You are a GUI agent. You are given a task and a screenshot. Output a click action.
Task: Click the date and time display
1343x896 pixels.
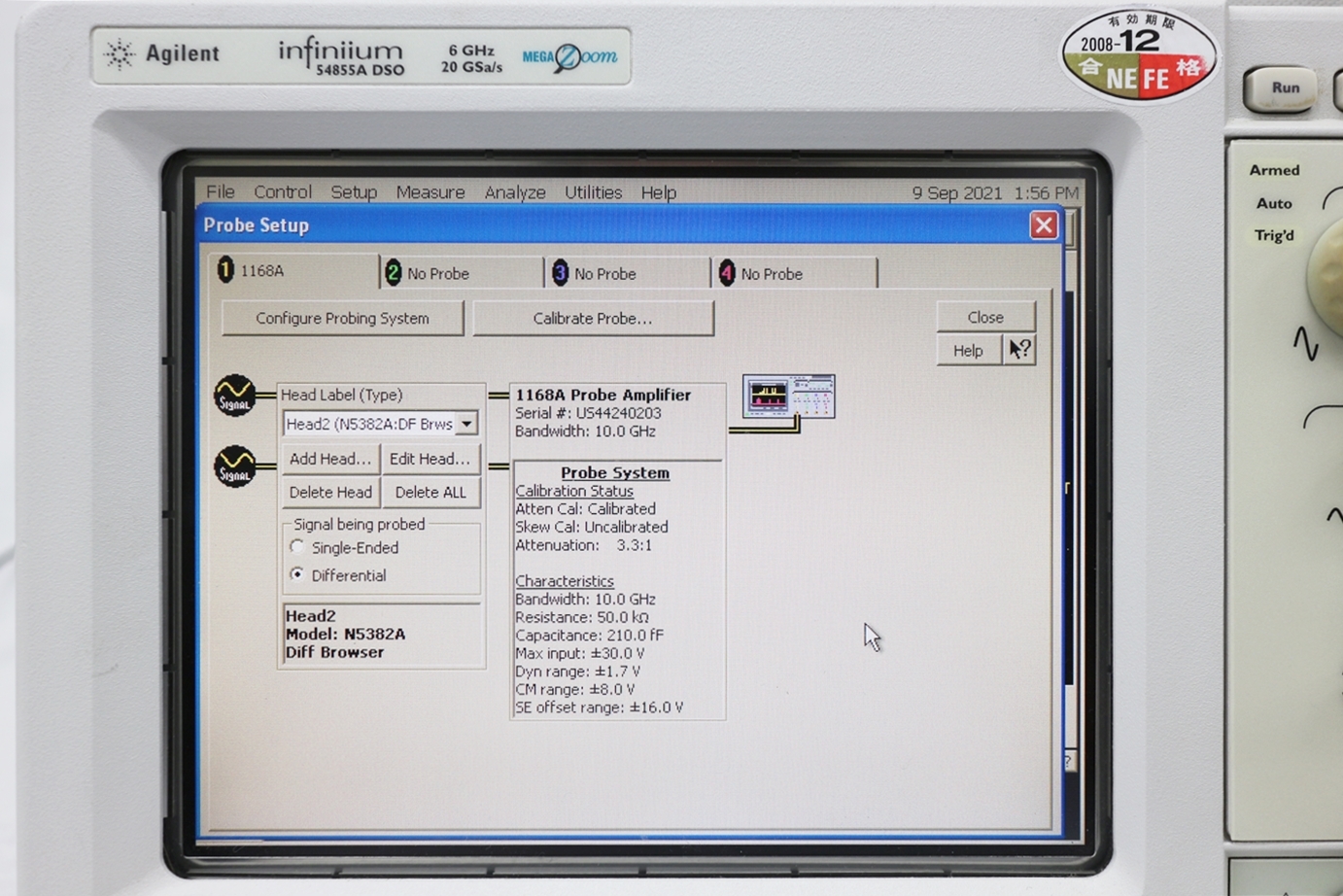point(995,192)
